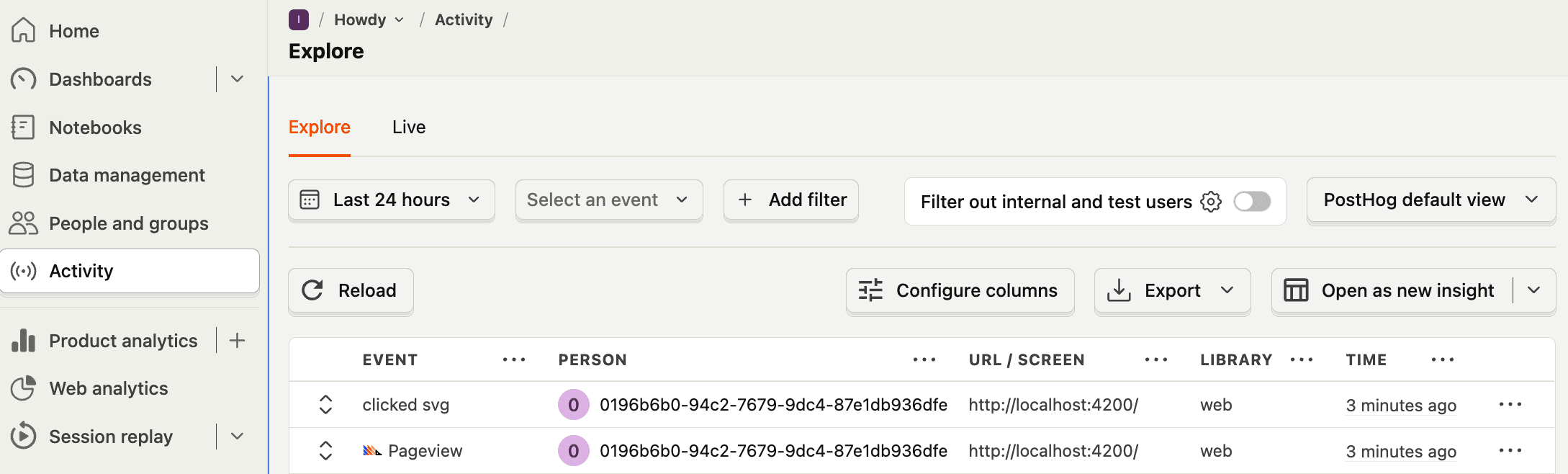This screenshot has width=1568, height=474.
Task: Expand the clicked svg event row
Action: click(325, 404)
